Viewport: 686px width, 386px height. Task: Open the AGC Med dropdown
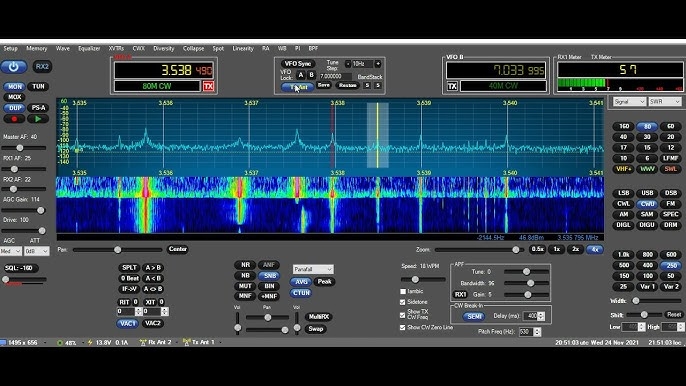[11, 251]
